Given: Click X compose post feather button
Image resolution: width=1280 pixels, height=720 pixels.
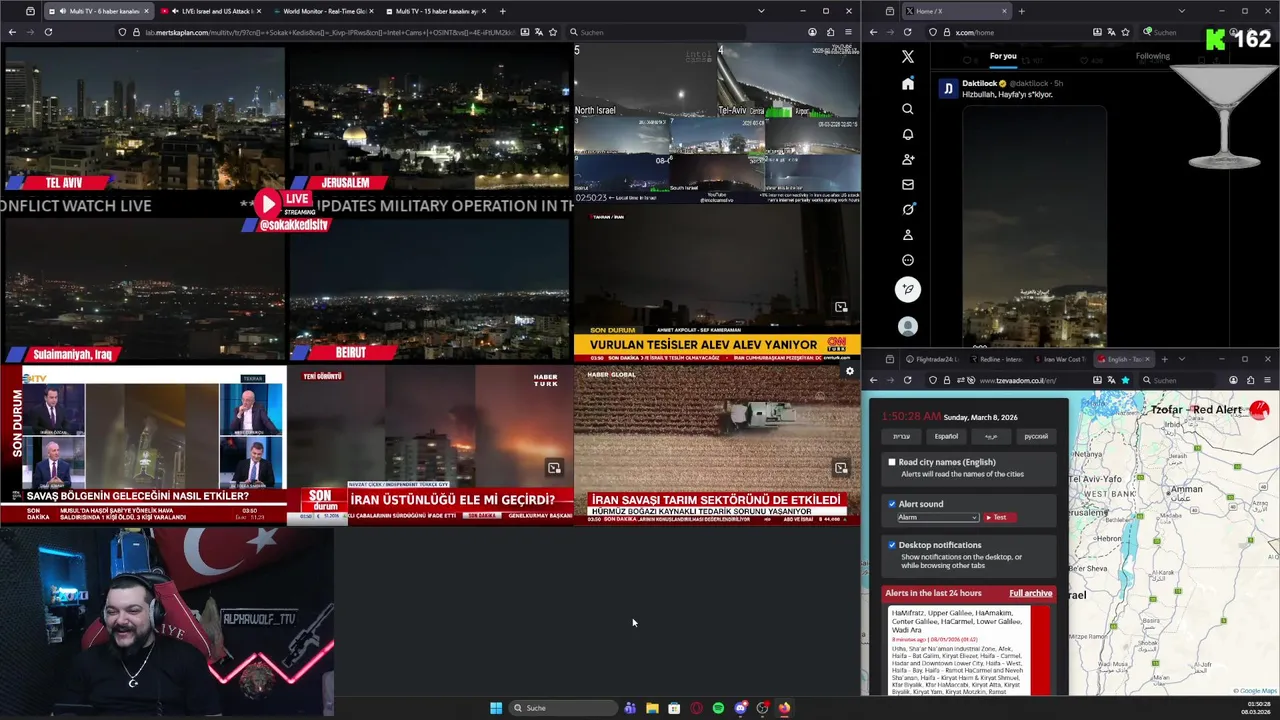Looking at the screenshot, I should point(908,290).
